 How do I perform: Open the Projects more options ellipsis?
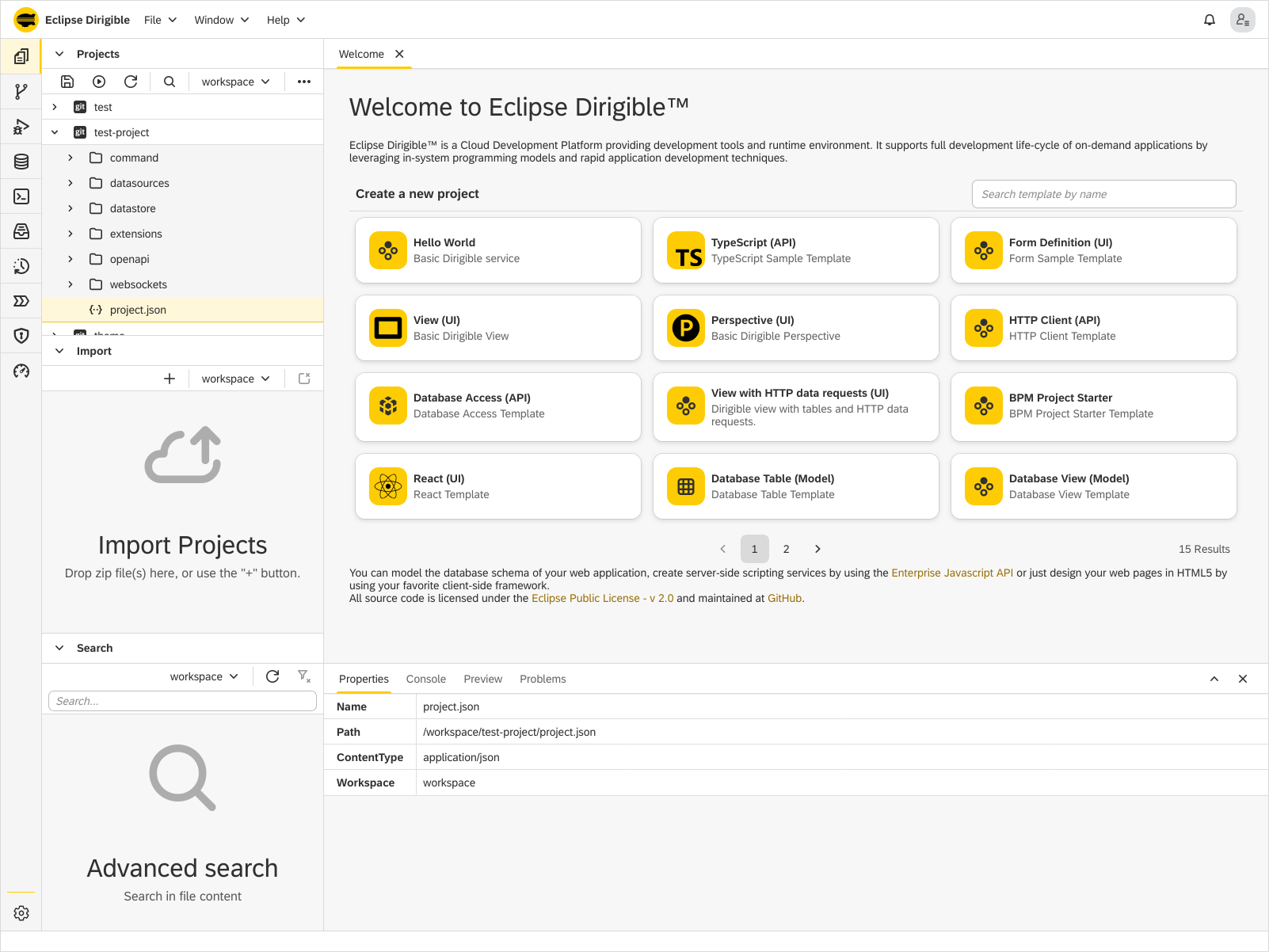click(x=304, y=82)
